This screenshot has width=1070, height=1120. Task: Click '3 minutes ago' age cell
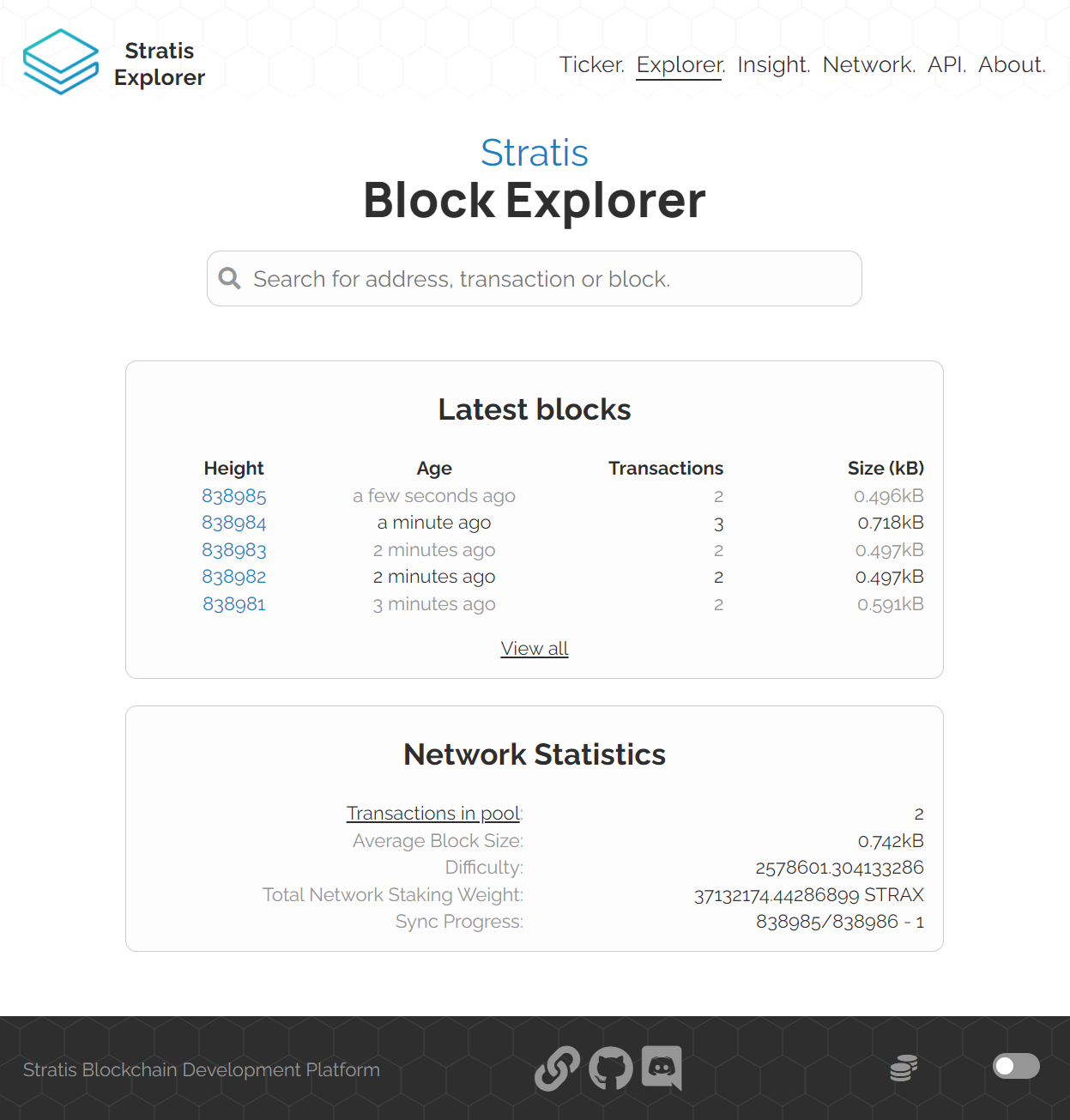pyautogui.click(x=434, y=604)
